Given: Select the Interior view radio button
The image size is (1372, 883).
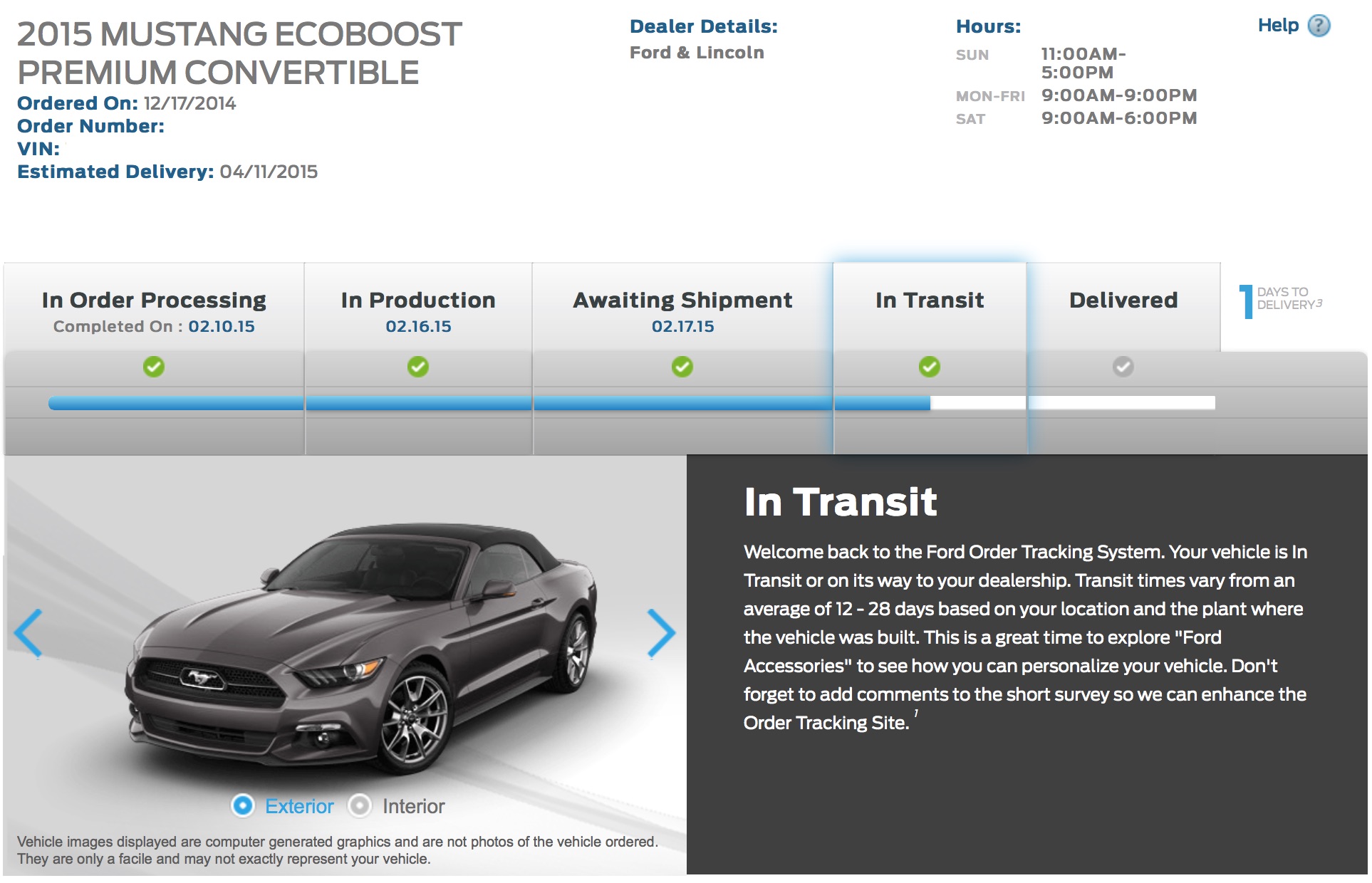Looking at the screenshot, I should click(360, 805).
